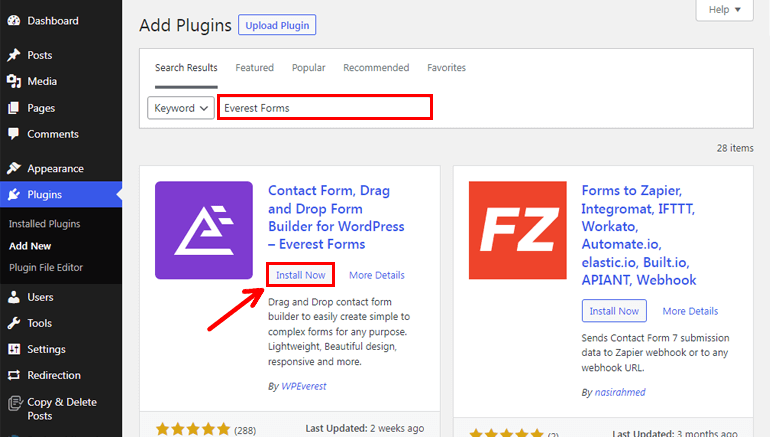Install the Everest Forms plugin
Image resolution: width=770 pixels, height=437 pixels.
pyautogui.click(x=301, y=275)
